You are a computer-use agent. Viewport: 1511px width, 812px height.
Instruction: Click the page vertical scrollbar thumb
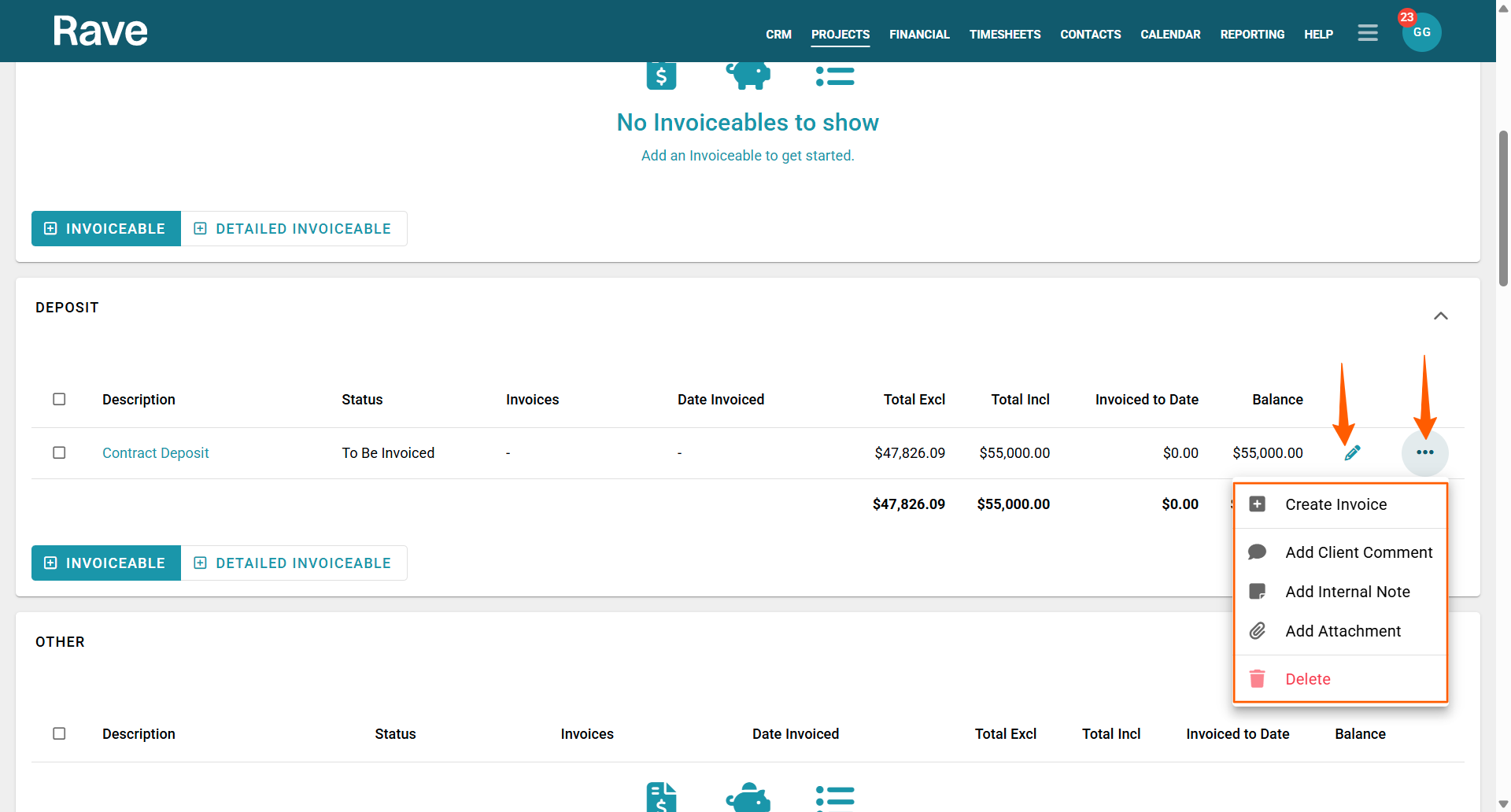(1503, 209)
